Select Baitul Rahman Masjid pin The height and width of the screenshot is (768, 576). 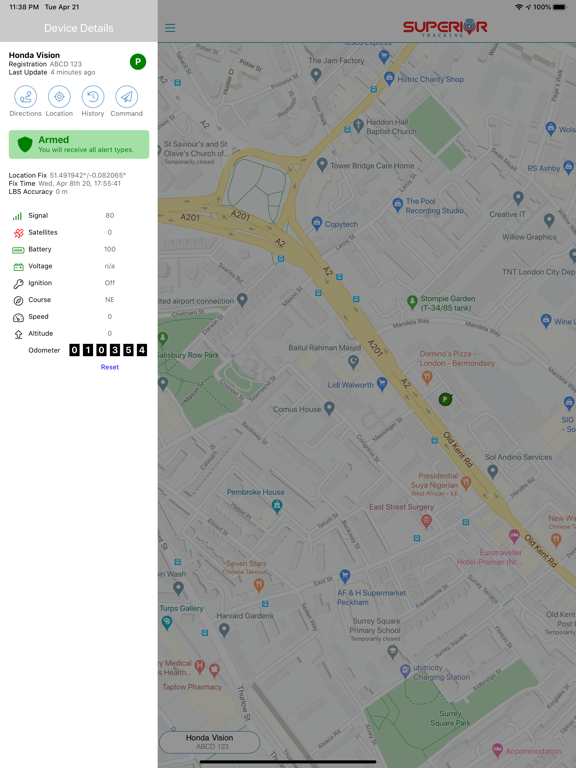(353, 361)
